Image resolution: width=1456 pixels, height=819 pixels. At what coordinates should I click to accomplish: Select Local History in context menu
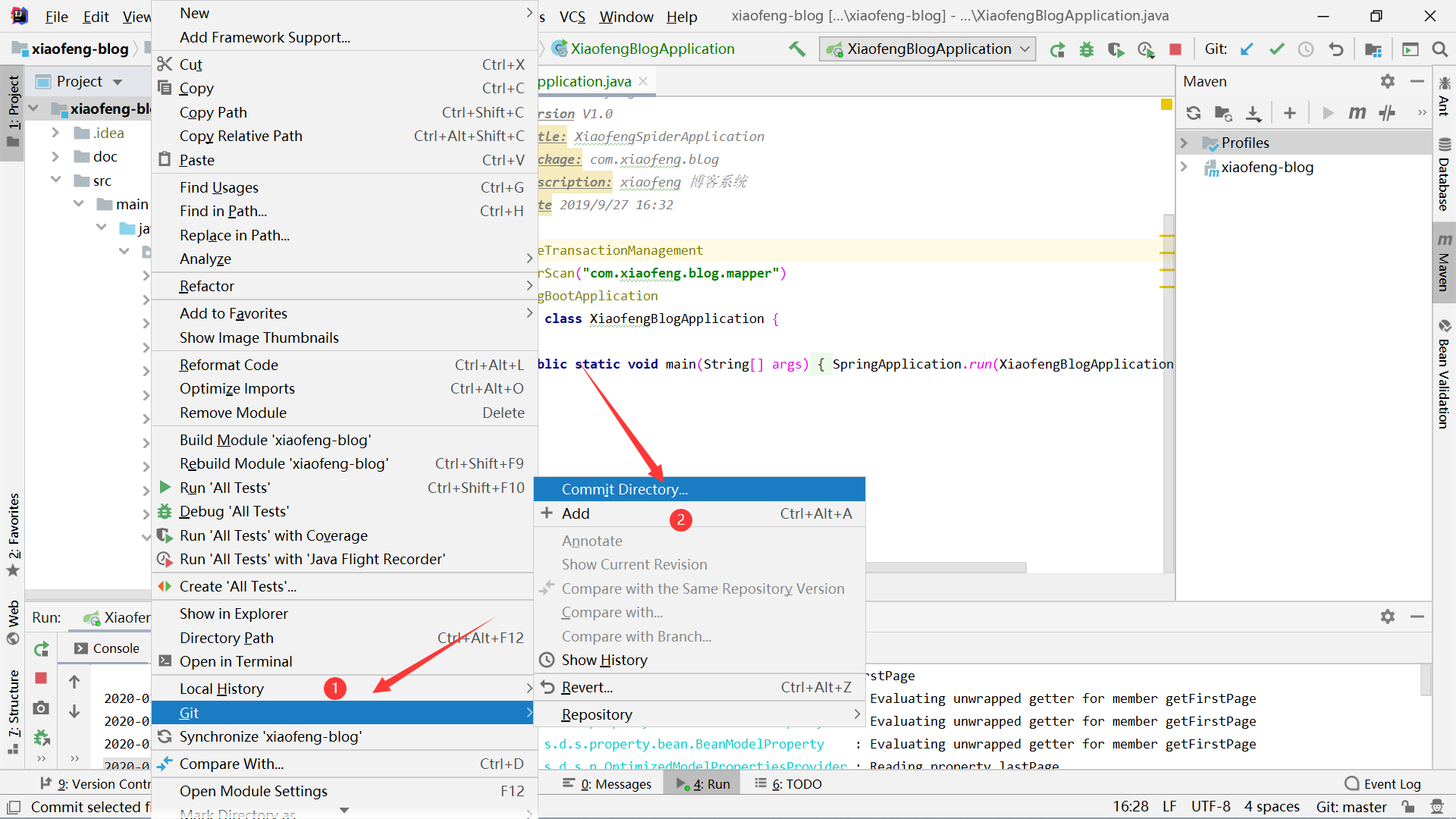pyautogui.click(x=344, y=689)
